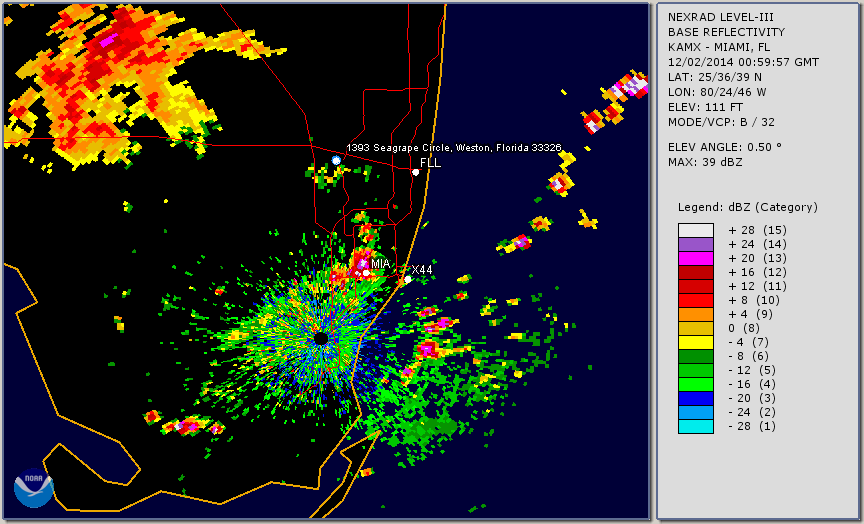The width and height of the screenshot is (864, 524).
Task: Click the 'ELEV ANGLE: 0.50 °' text
Action: tap(725, 147)
